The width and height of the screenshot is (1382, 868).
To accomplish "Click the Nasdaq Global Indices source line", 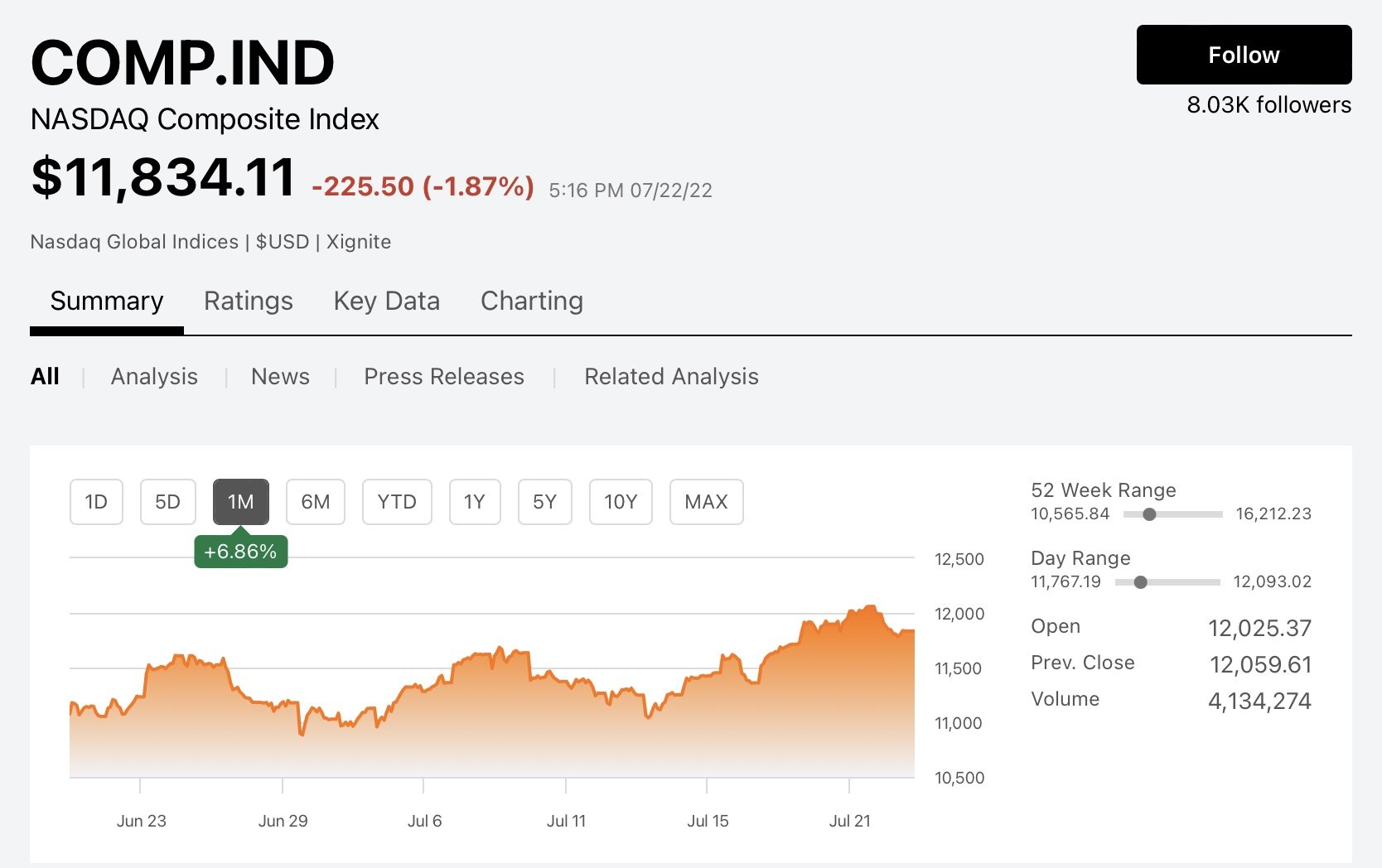I will tap(210, 242).
